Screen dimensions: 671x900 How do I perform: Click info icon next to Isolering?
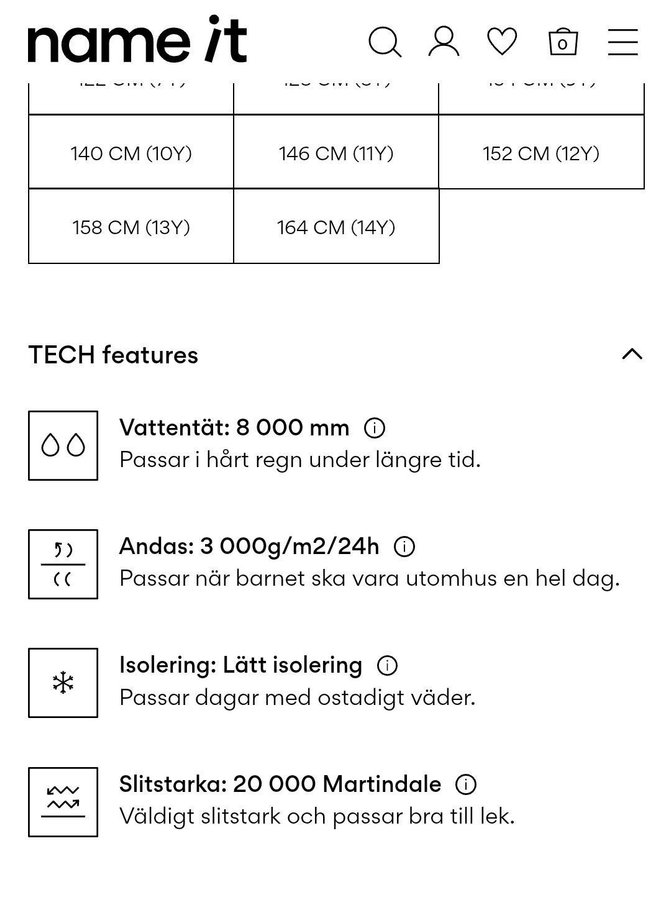(387, 665)
